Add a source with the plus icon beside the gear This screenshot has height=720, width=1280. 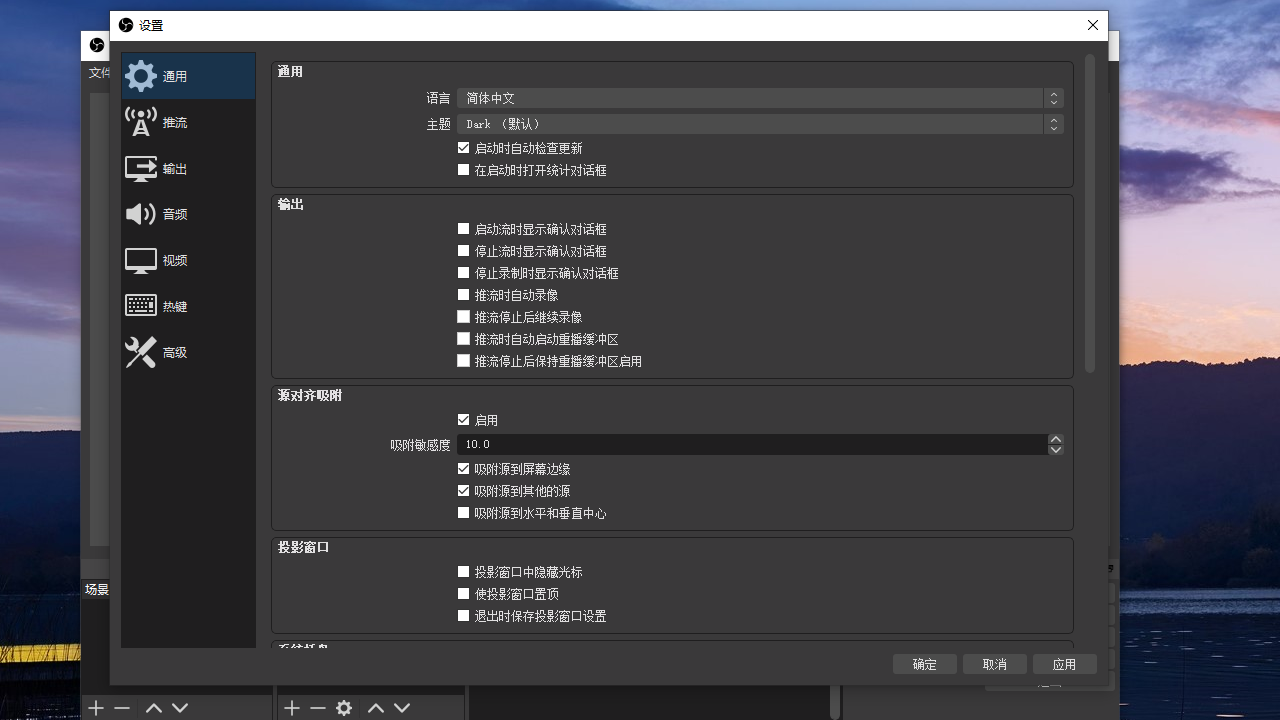point(292,708)
